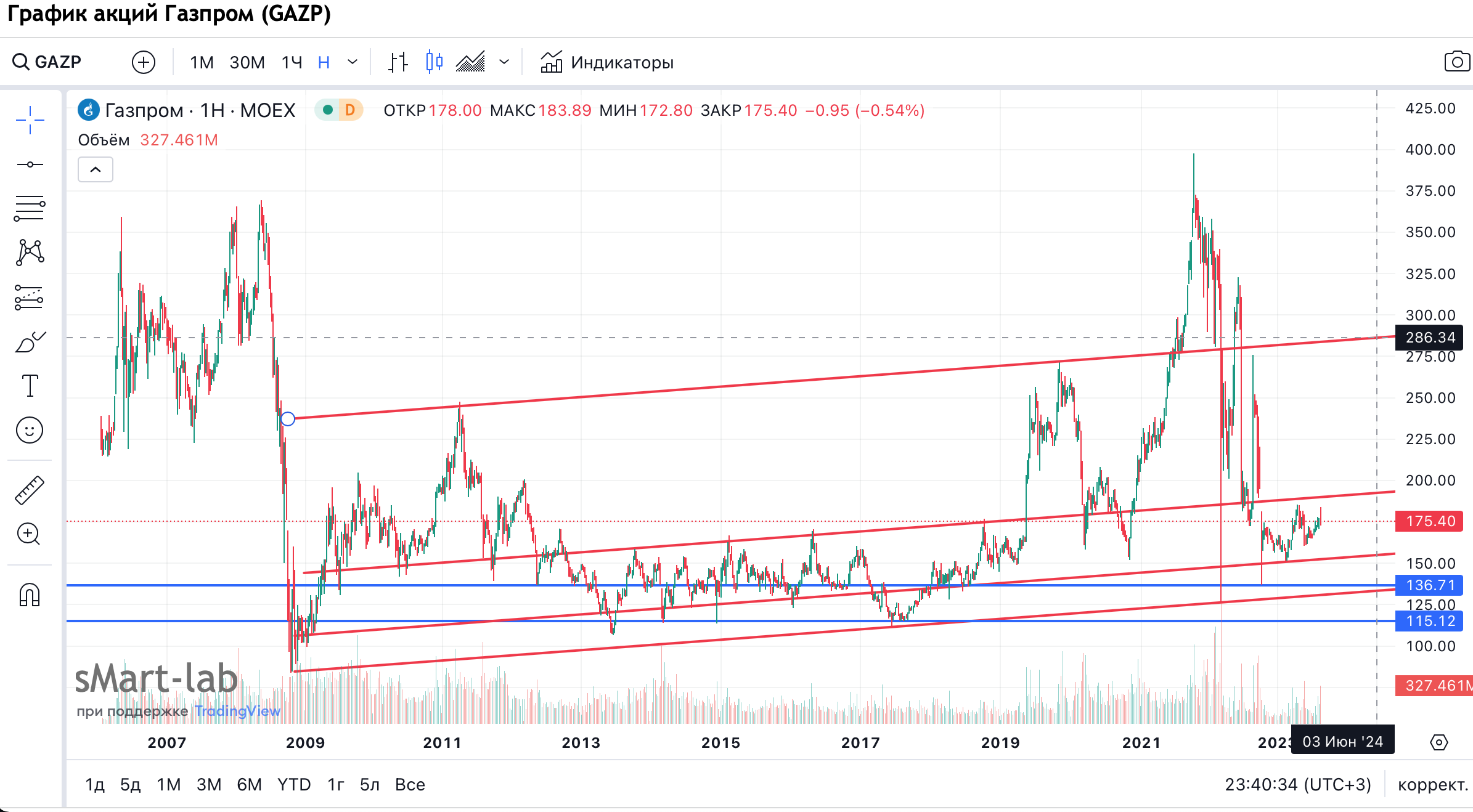Expand the timeframe dropdown arrow
Viewport: 1473px width, 812px height.
(353, 62)
